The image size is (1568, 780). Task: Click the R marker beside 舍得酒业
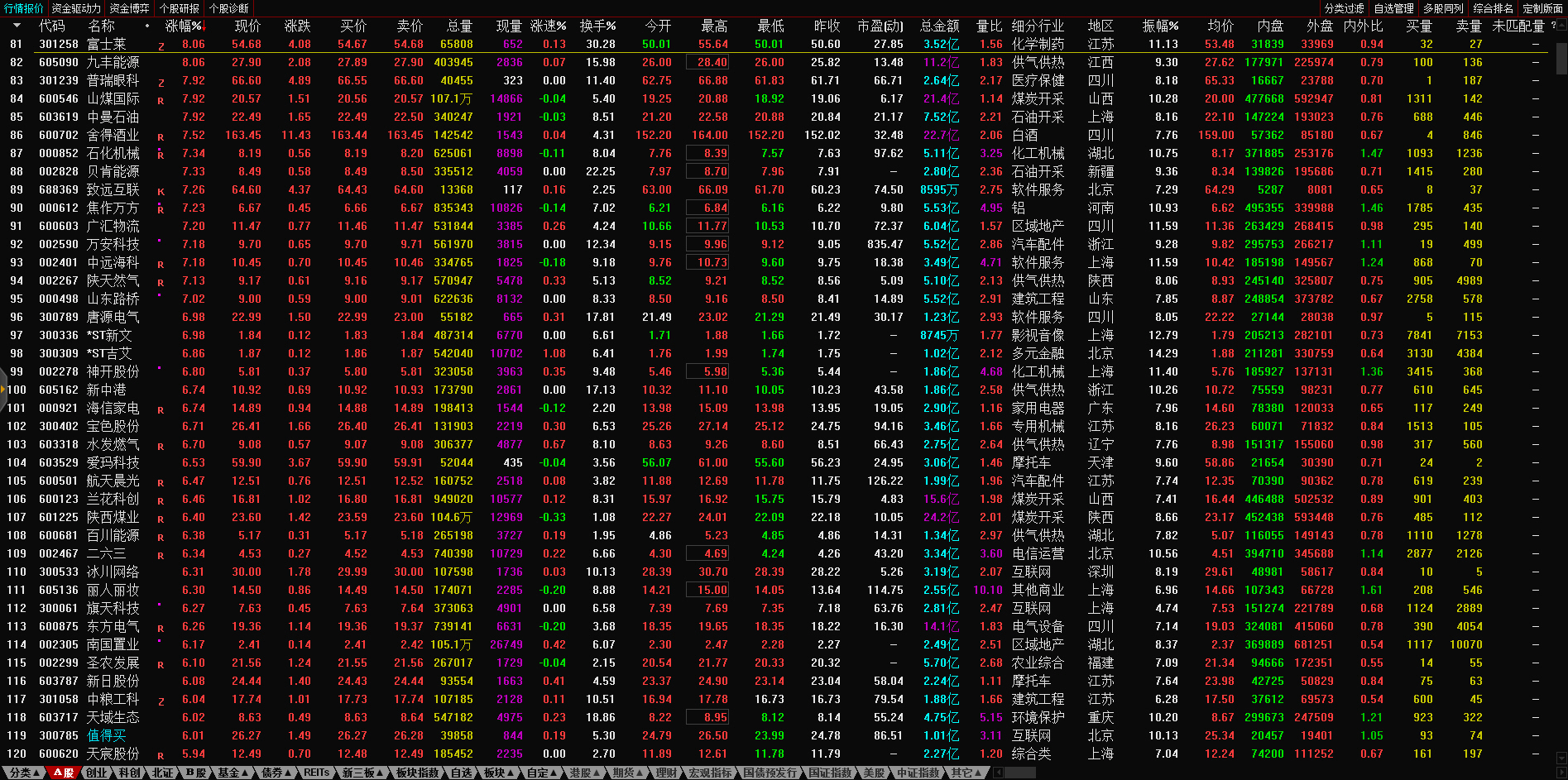[161, 136]
